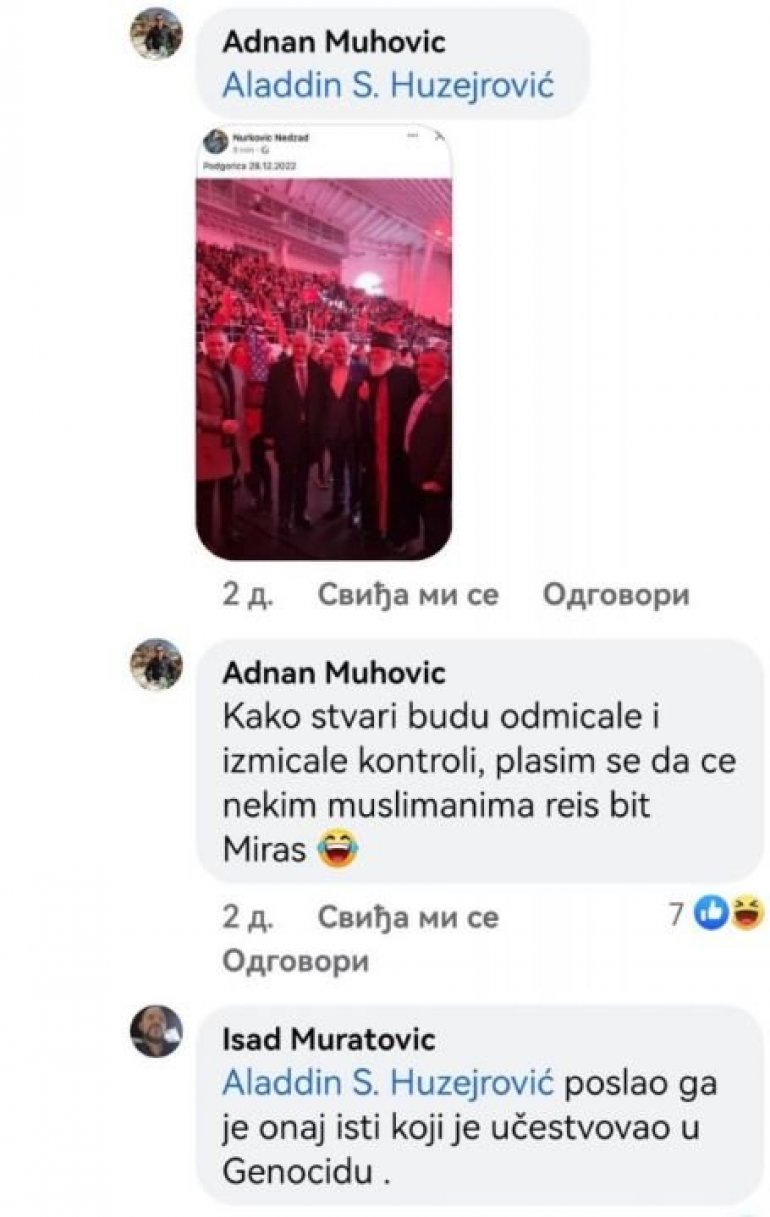Click the Adnan Muhovic name above the Miras comment
Viewport: 770px width, 1217px height.
coord(334,672)
